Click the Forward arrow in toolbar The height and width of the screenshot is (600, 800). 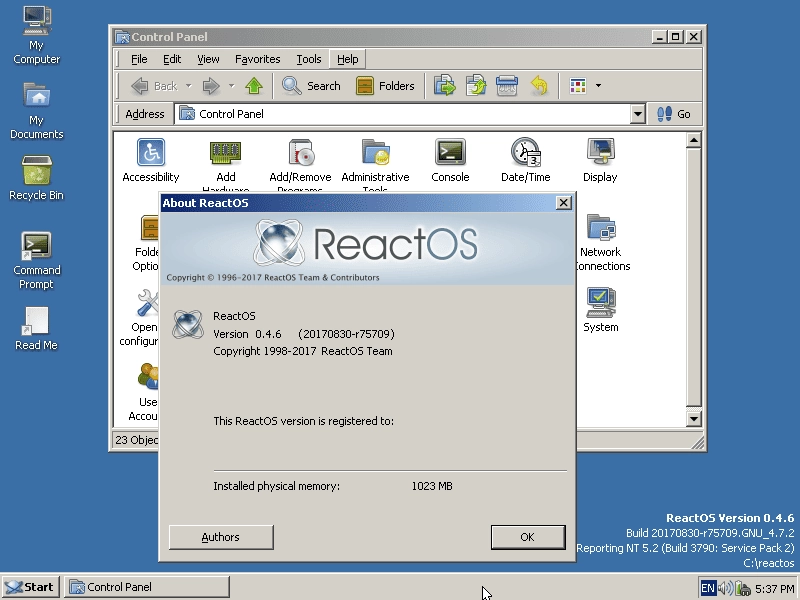pos(211,86)
